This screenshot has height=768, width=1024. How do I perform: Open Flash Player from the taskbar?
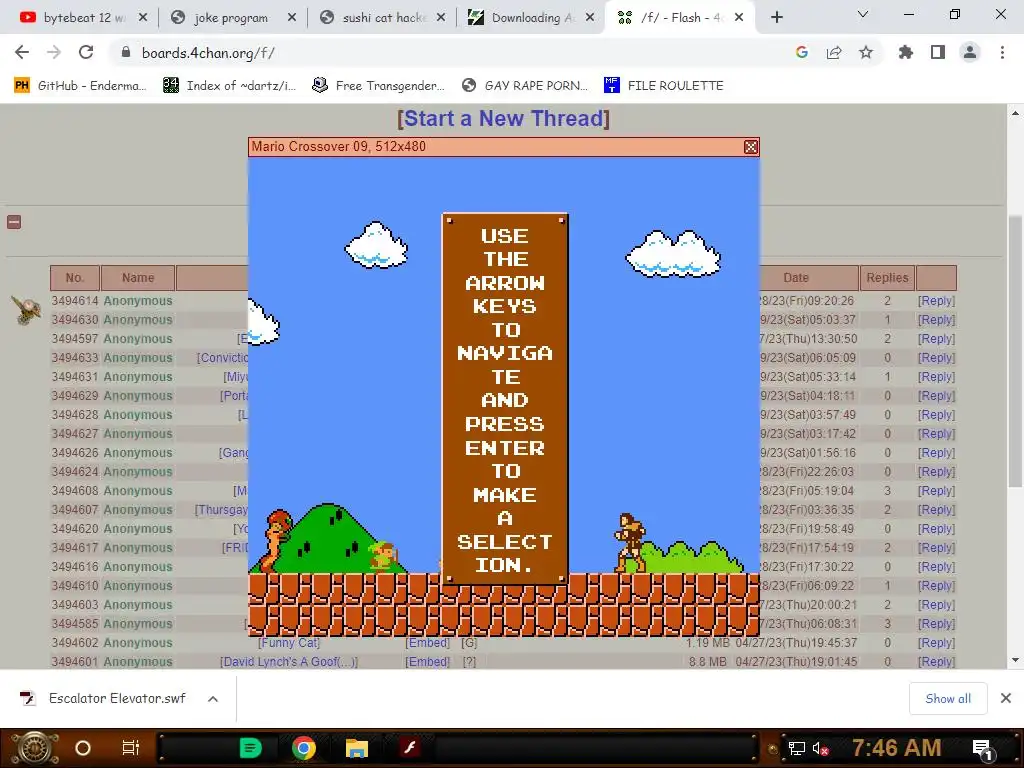tap(409, 748)
